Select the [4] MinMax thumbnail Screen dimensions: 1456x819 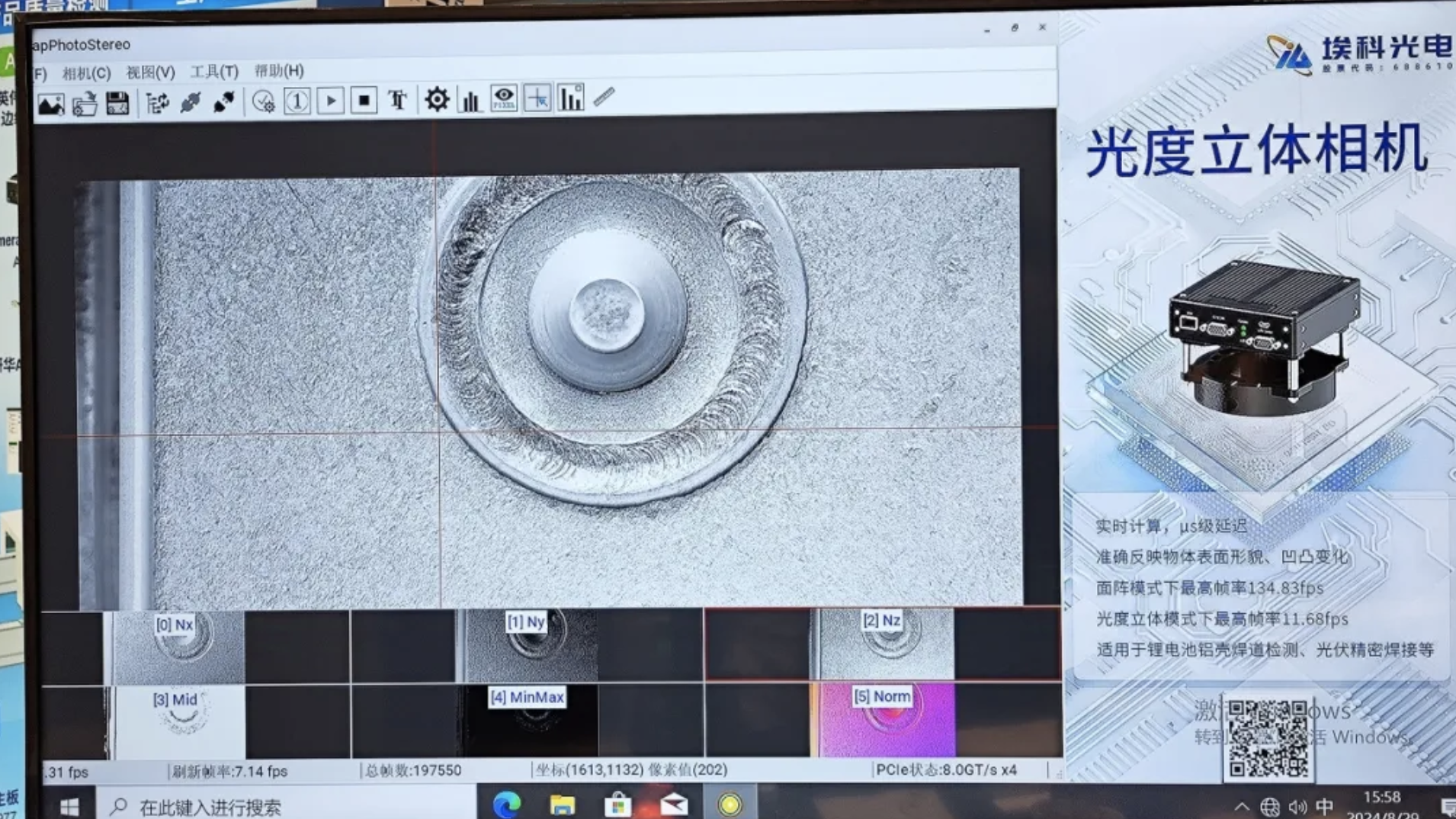[529, 721]
